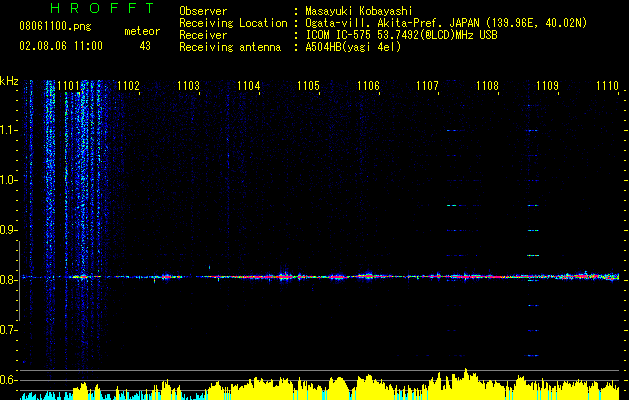Click the Observer label

pyautogui.click(x=203, y=11)
